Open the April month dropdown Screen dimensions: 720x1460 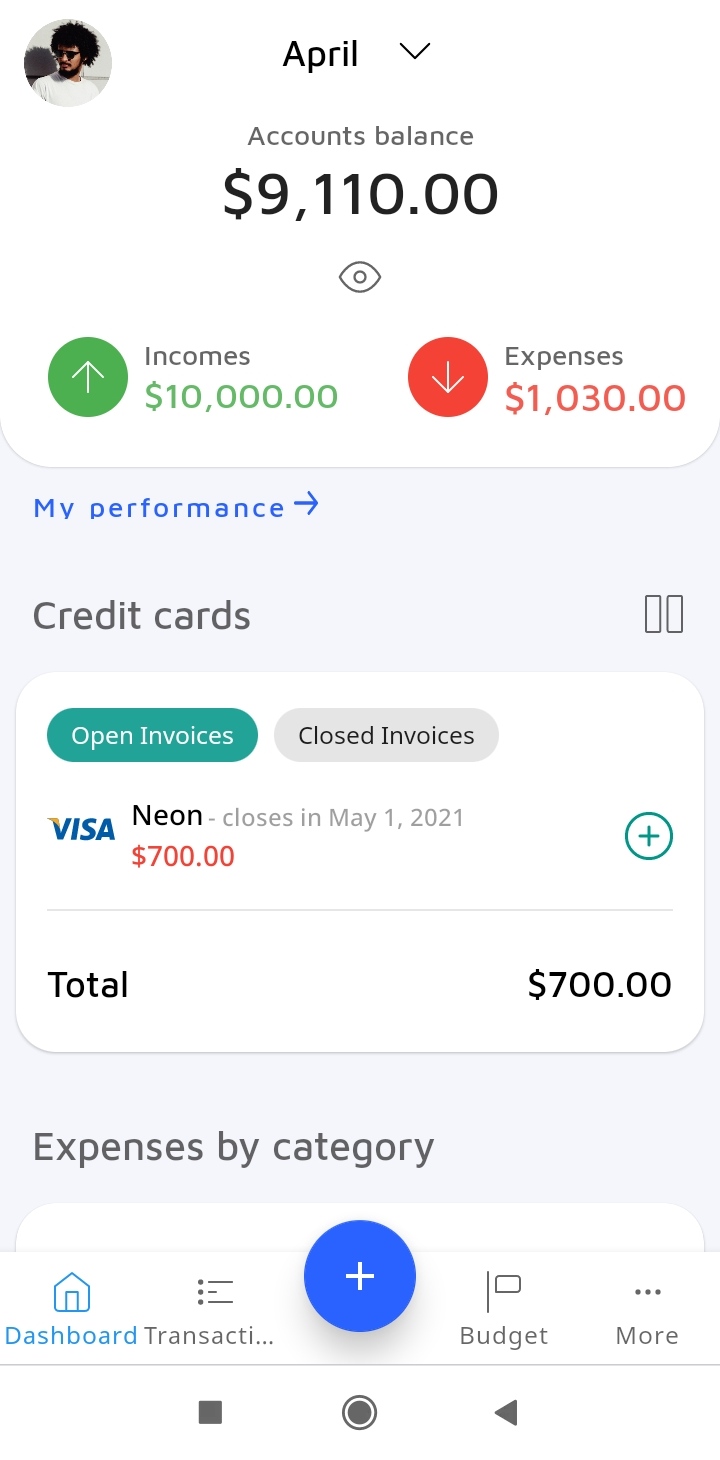(x=321, y=54)
